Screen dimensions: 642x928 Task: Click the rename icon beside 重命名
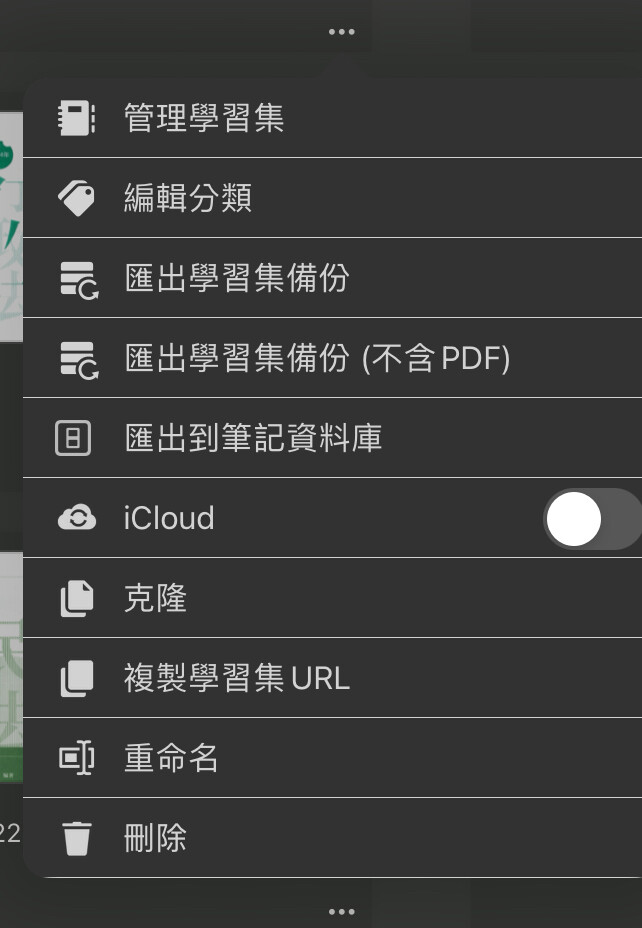pos(76,758)
